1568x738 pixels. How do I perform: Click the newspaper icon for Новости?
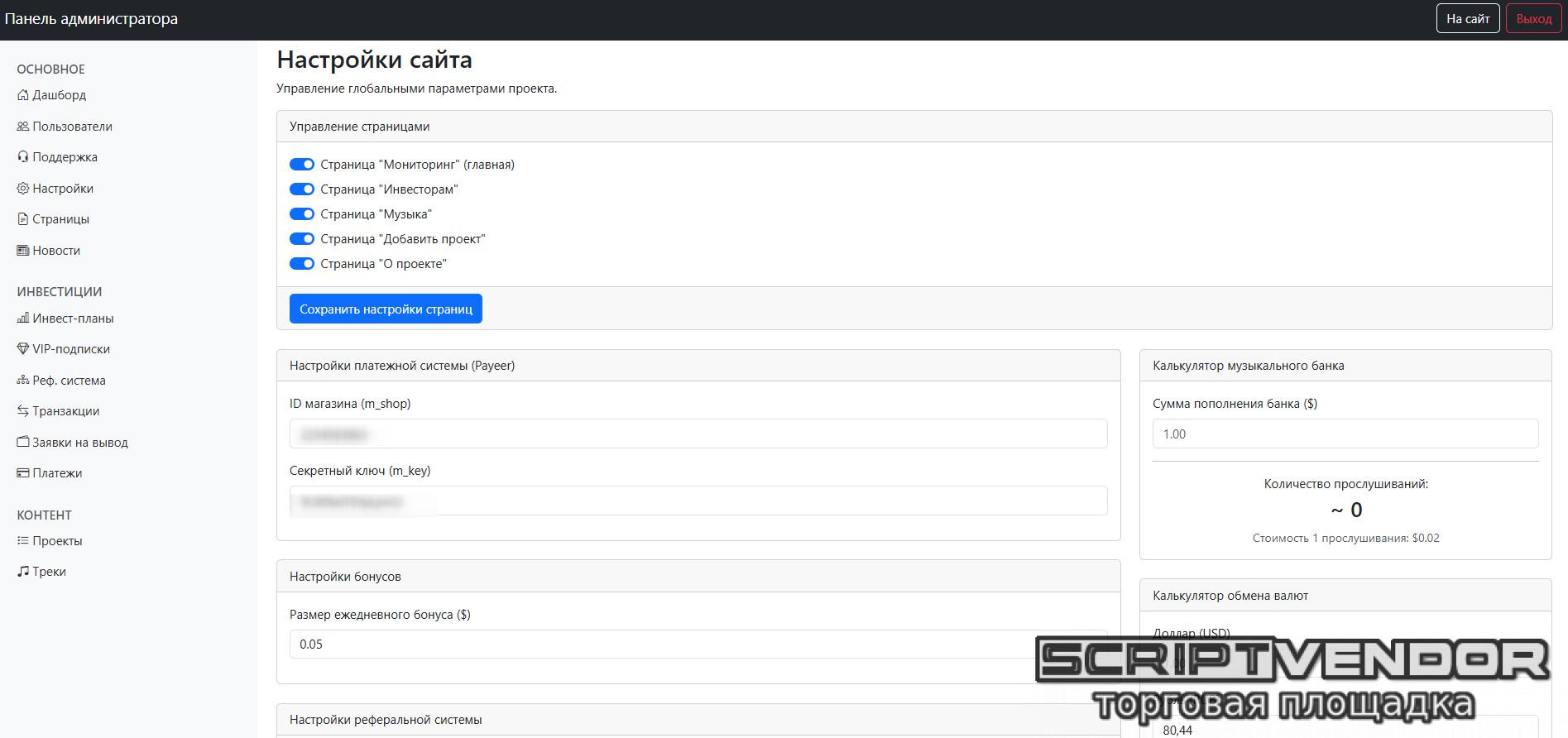click(x=23, y=251)
